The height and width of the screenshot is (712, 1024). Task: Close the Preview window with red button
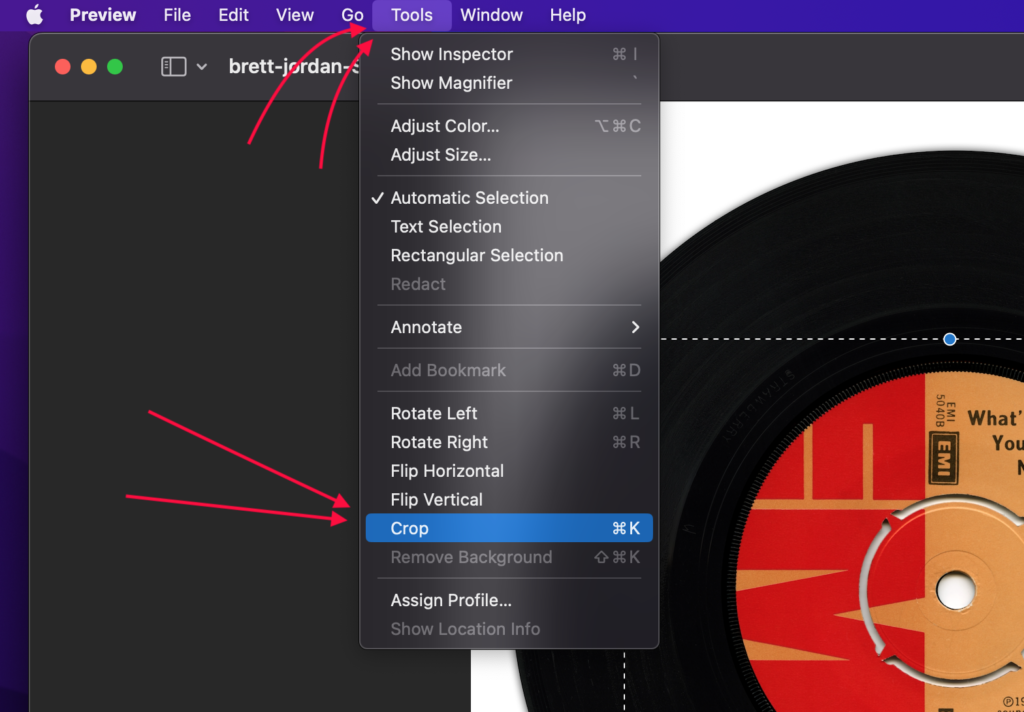63,67
